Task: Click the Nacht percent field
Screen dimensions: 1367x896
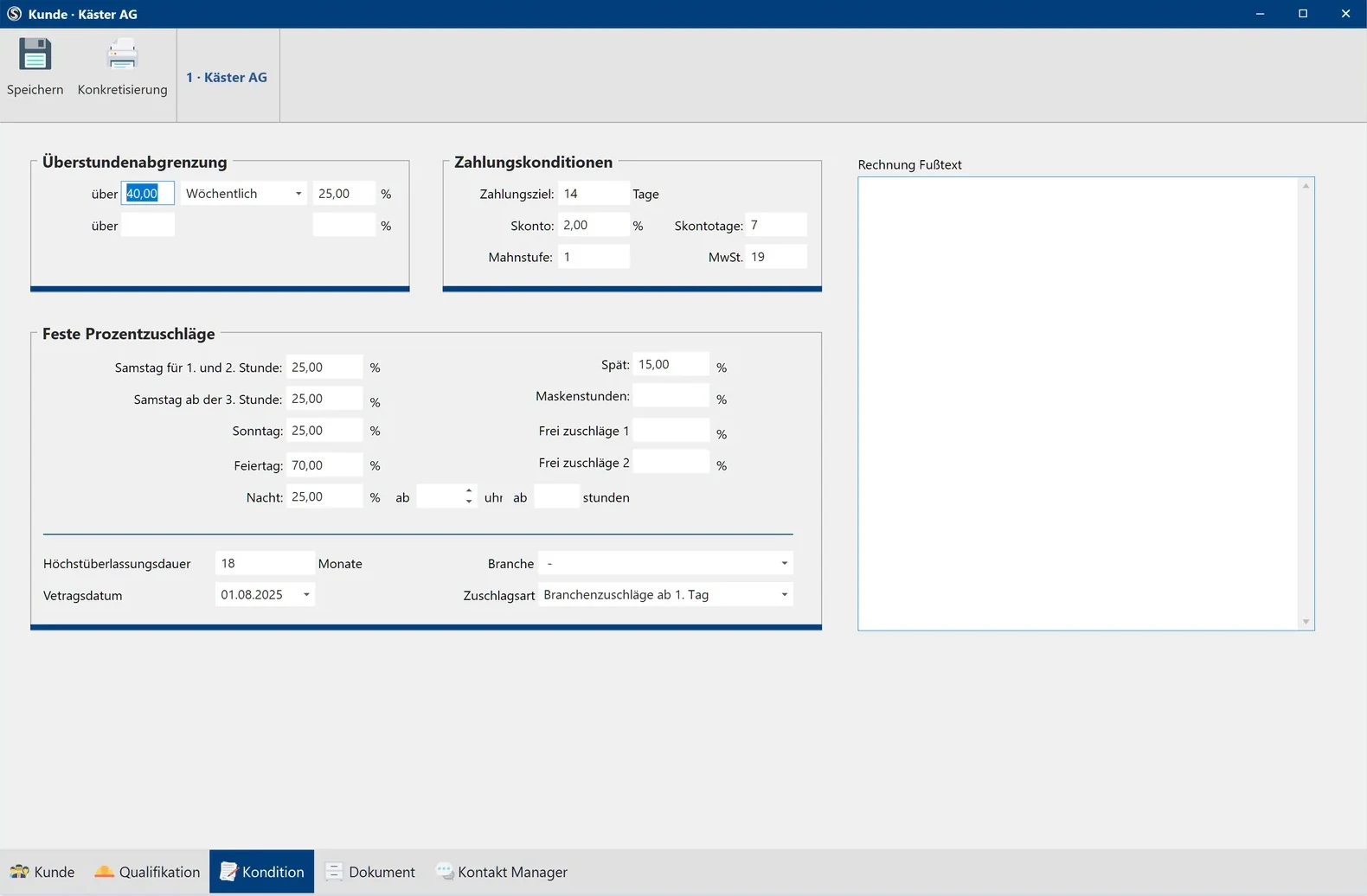Action: coord(324,496)
